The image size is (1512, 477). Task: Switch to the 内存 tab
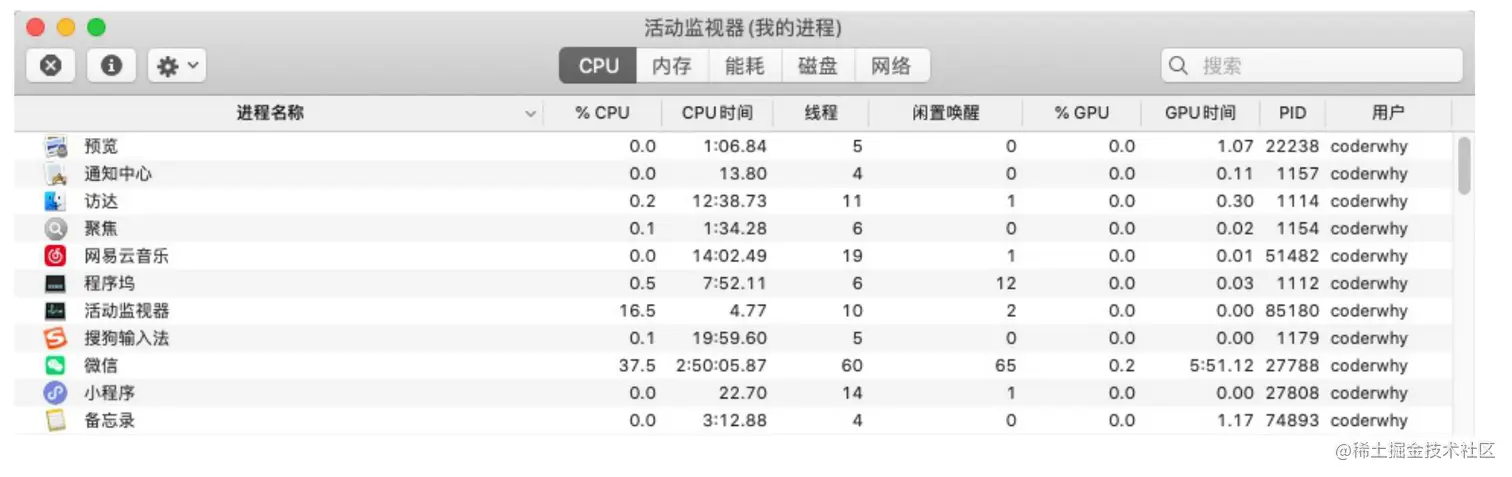(672, 66)
